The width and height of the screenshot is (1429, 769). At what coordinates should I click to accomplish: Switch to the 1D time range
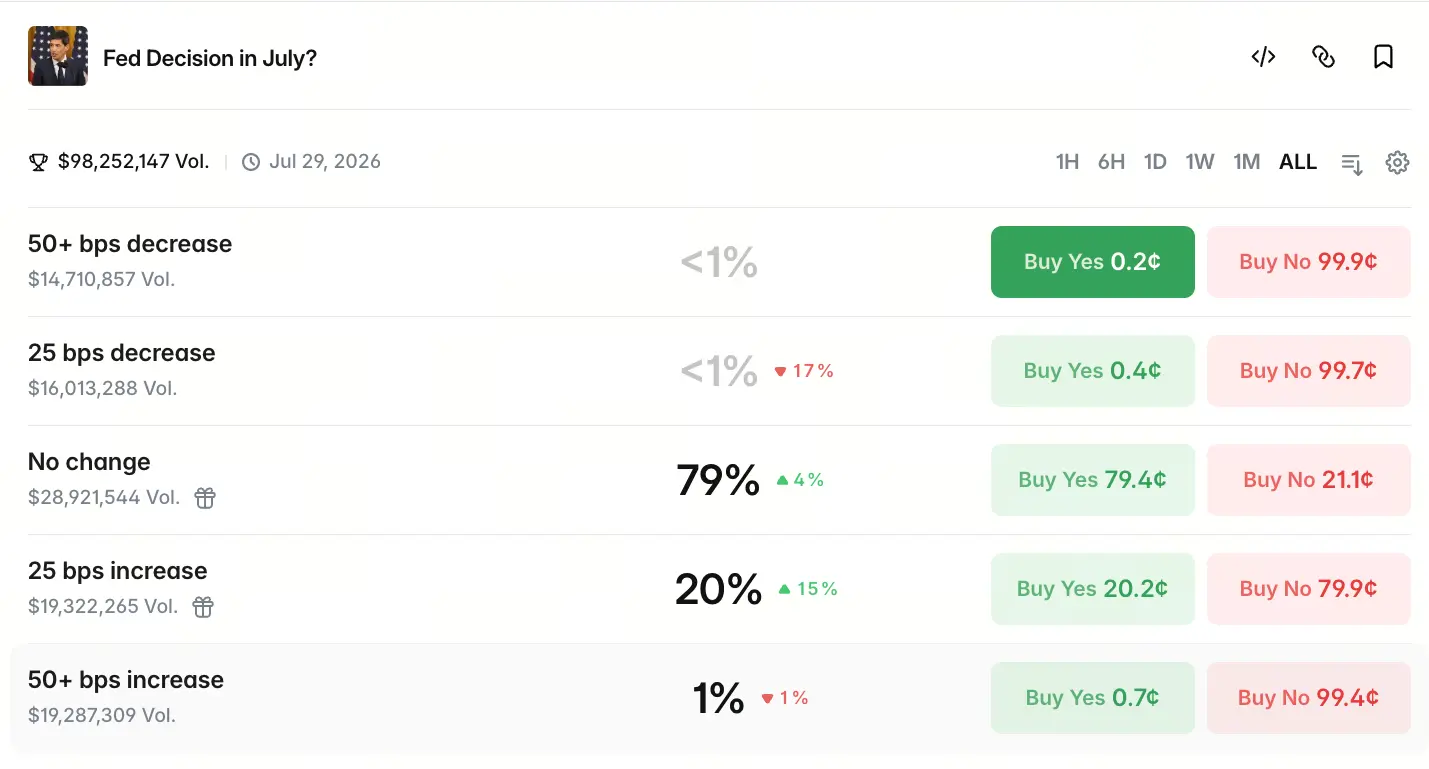click(x=1155, y=162)
